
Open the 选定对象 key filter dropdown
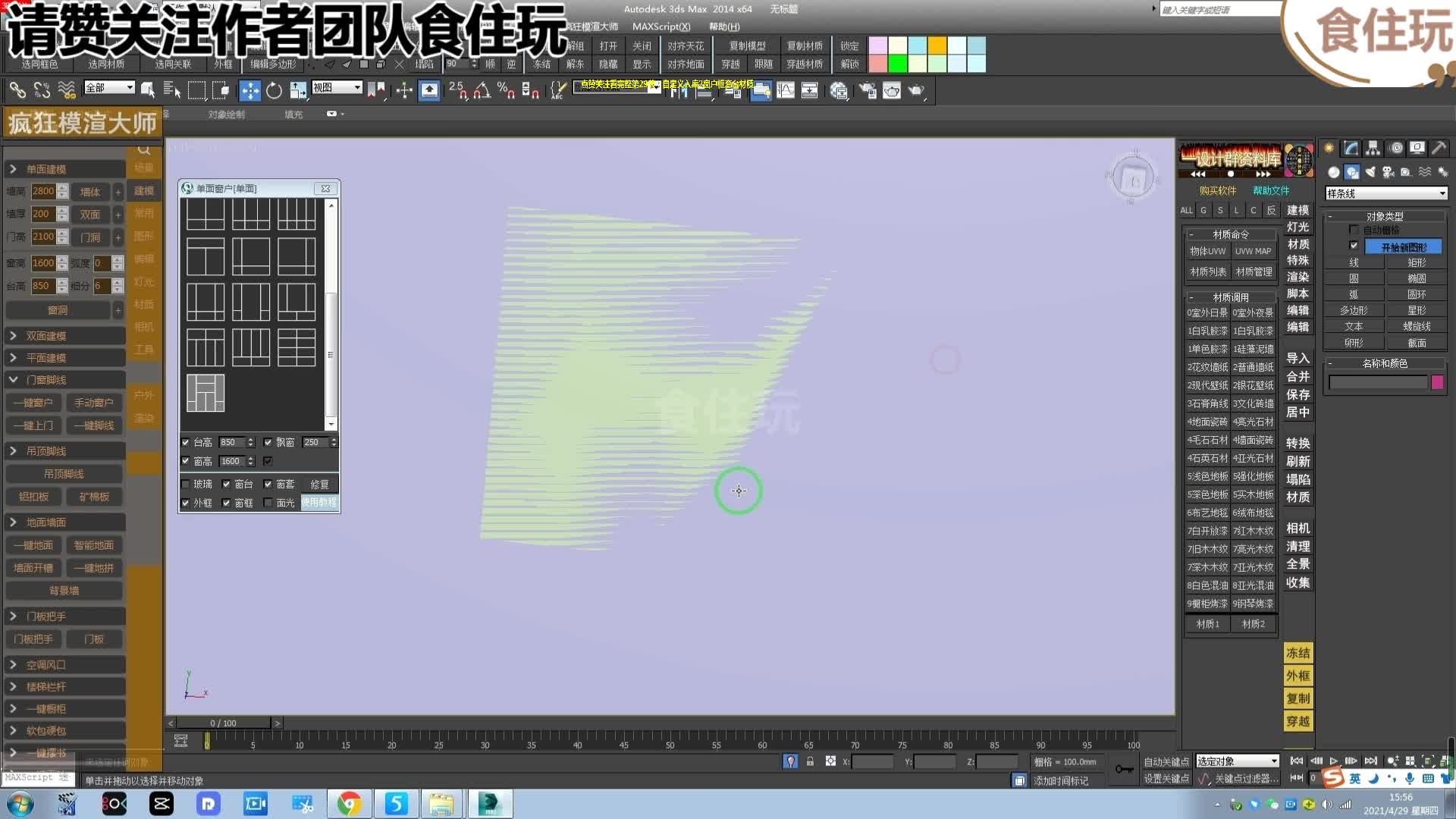tap(1238, 761)
